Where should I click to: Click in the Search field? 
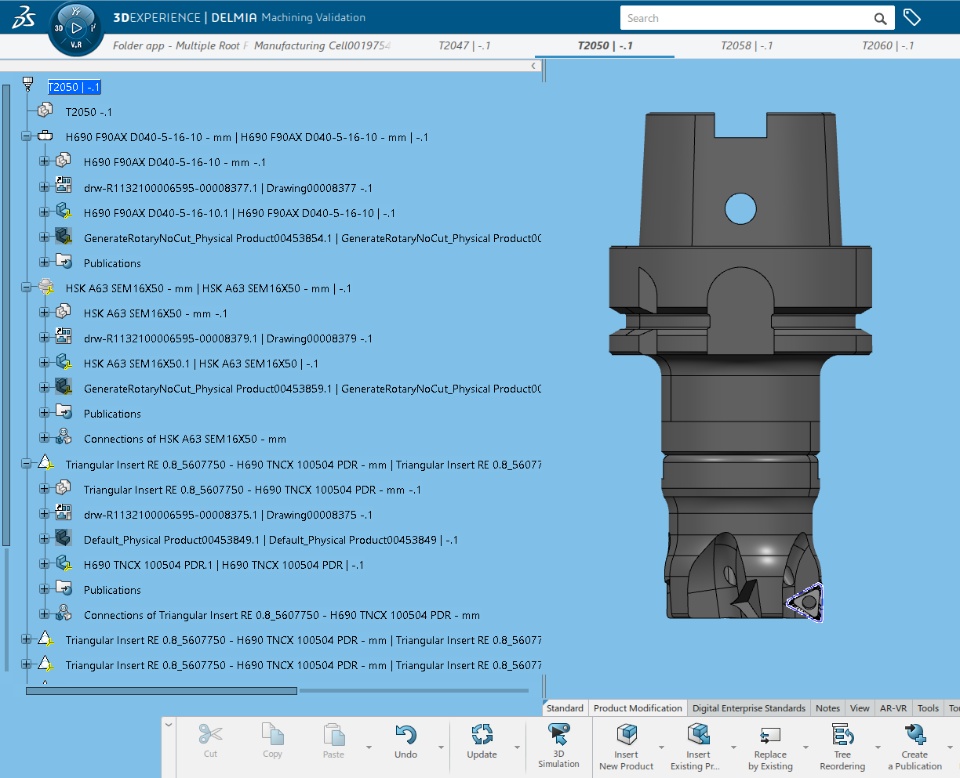747,18
